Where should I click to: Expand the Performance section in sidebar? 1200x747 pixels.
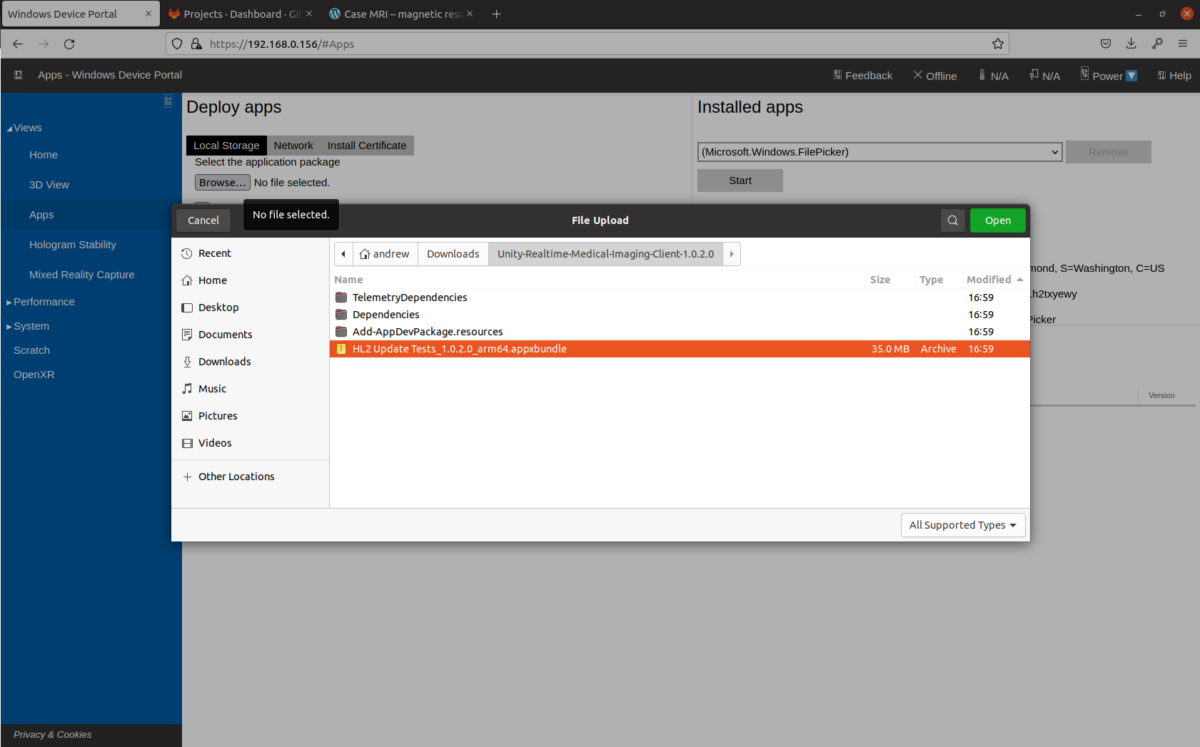43,302
